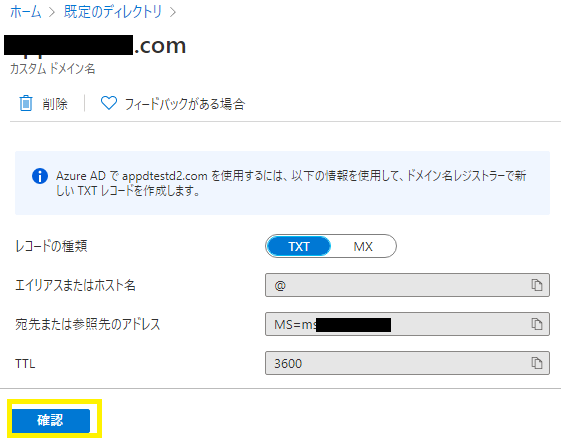This screenshot has width=561, height=442.
Task: Click the heart feedback icon
Action: point(109,103)
